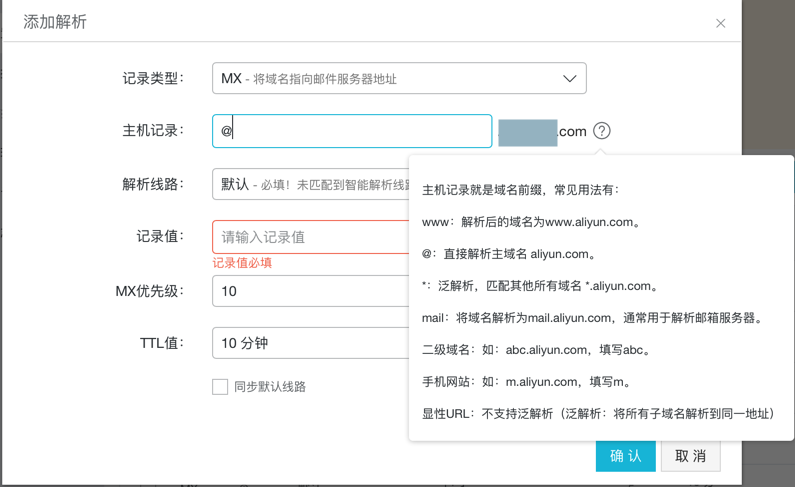Focus the 主机记录 input containing @
Screen dimensions: 795x487
352,131
